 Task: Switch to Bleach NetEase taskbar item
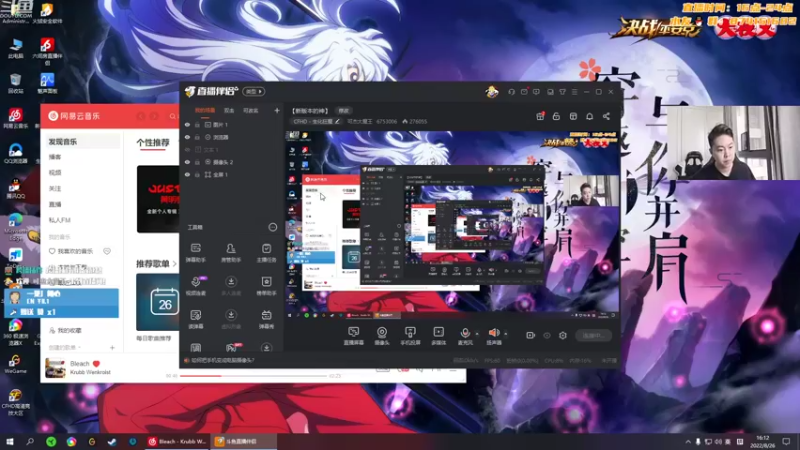coord(177,441)
